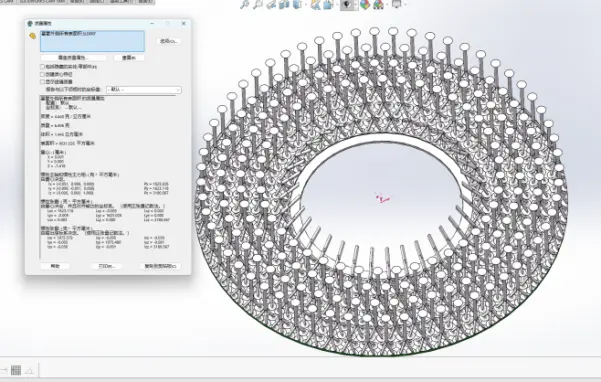Image resolution: width=601 pixels, height=382 pixels.
Task: Click the blue cube icon next to Section View
Action: (297, 4)
